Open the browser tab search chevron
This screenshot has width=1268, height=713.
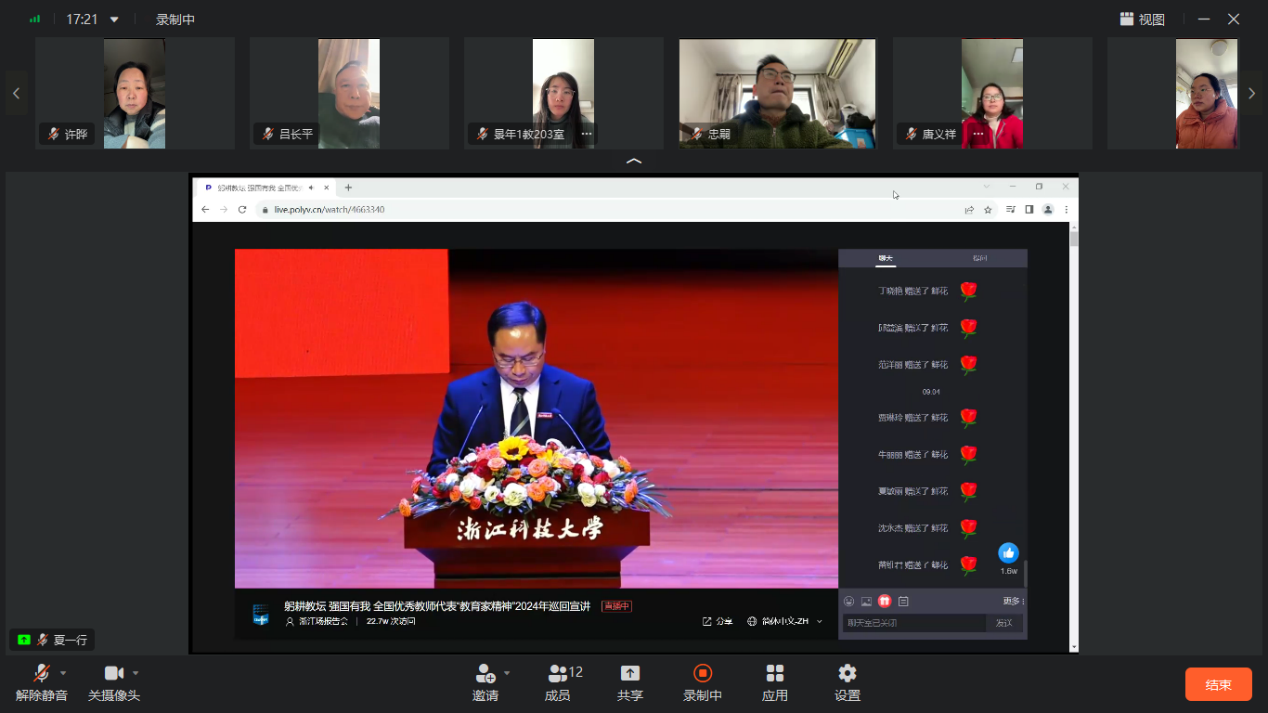tap(987, 187)
